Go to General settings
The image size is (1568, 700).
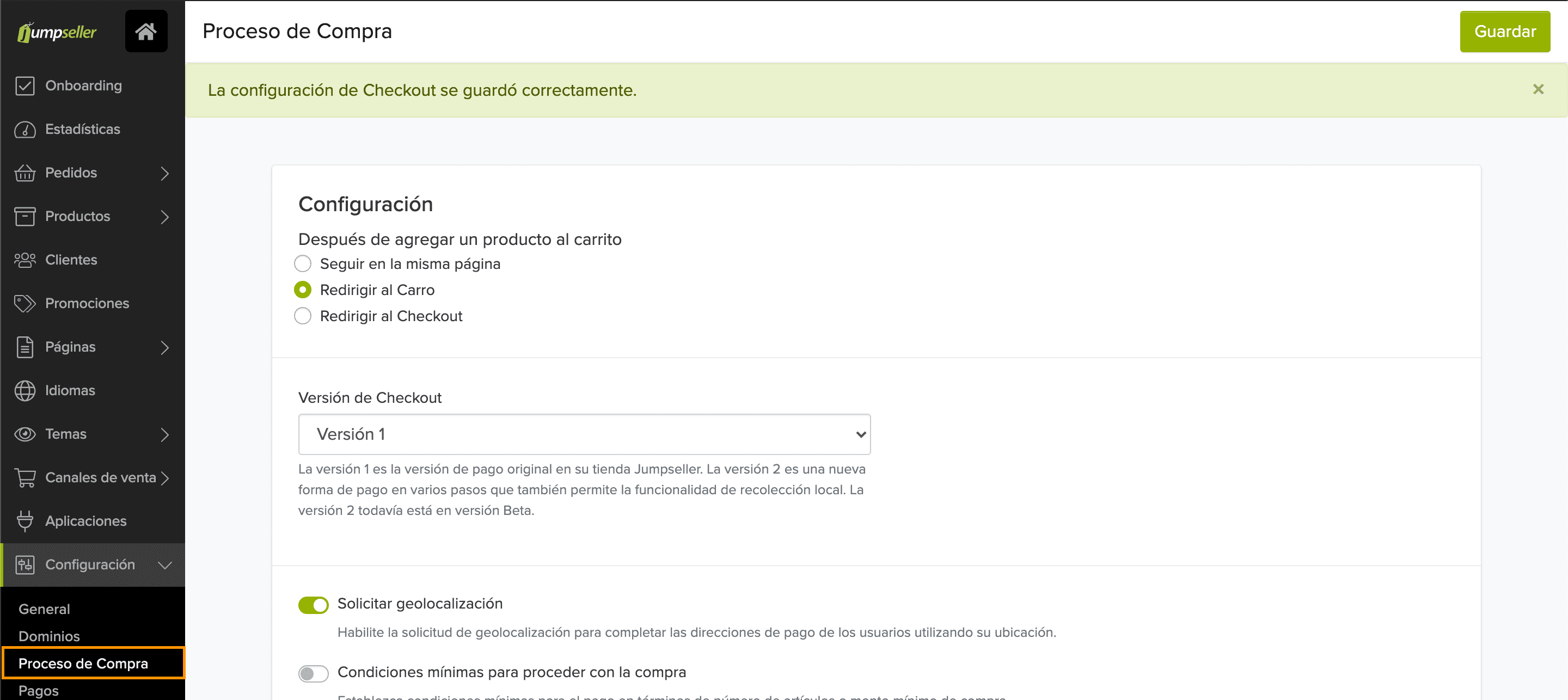(x=45, y=609)
